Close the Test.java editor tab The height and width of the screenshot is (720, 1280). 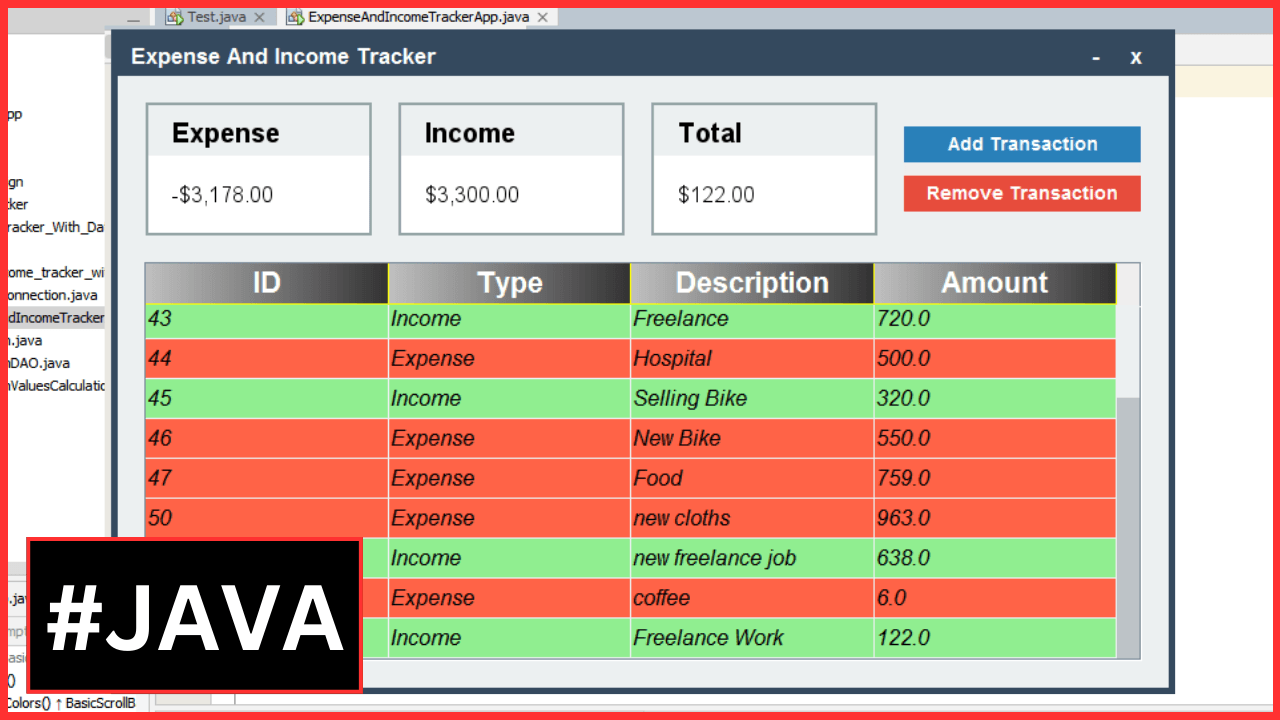[x=259, y=17]
